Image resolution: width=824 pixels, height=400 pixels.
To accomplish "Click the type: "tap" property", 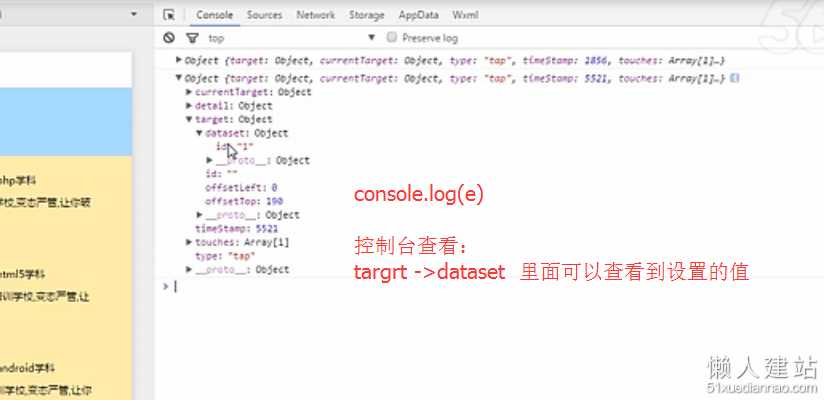I will (x=225, y=256).
